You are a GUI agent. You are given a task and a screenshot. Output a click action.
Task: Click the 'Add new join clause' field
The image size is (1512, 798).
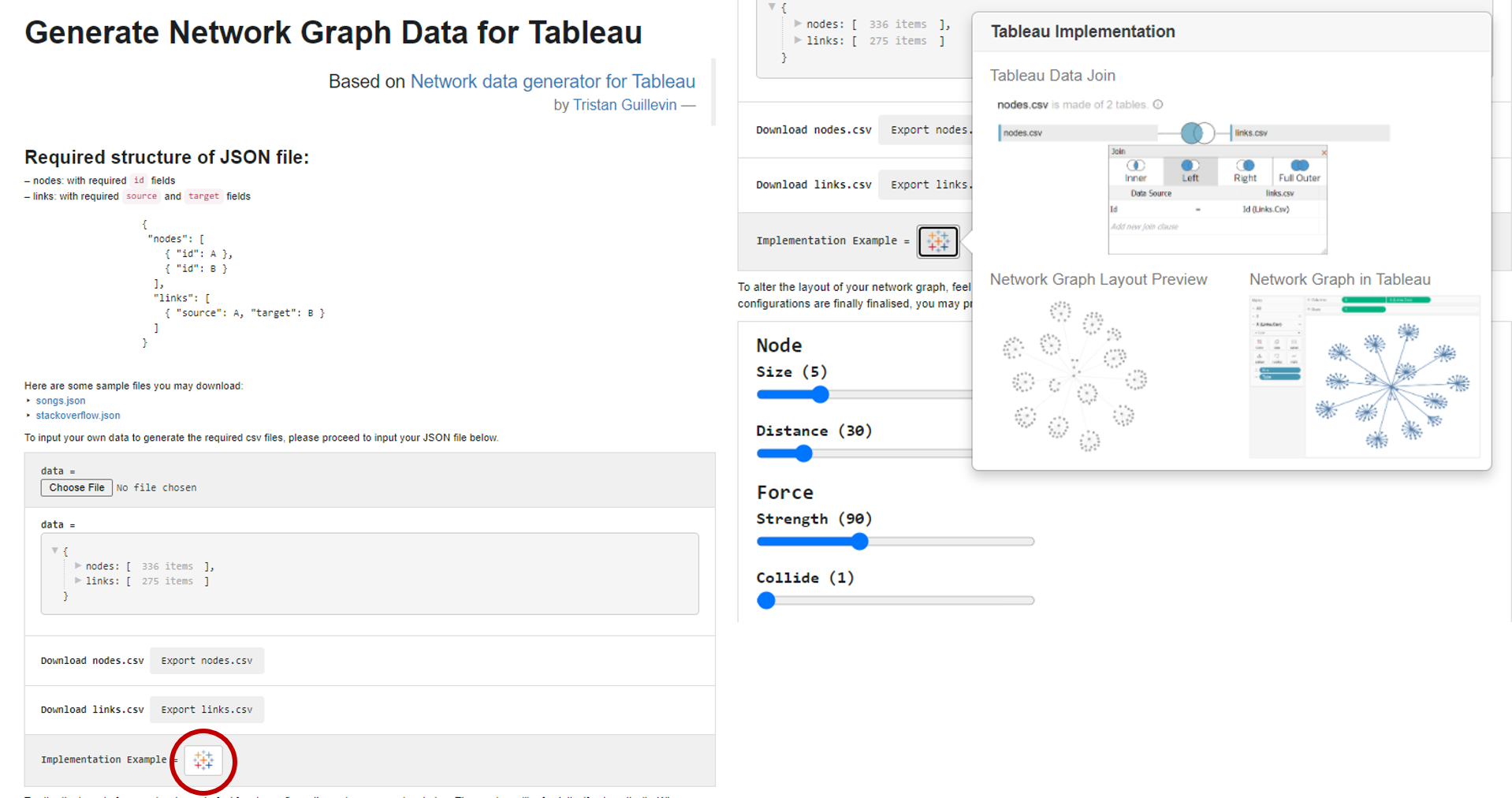click(x=1145, y=227)
